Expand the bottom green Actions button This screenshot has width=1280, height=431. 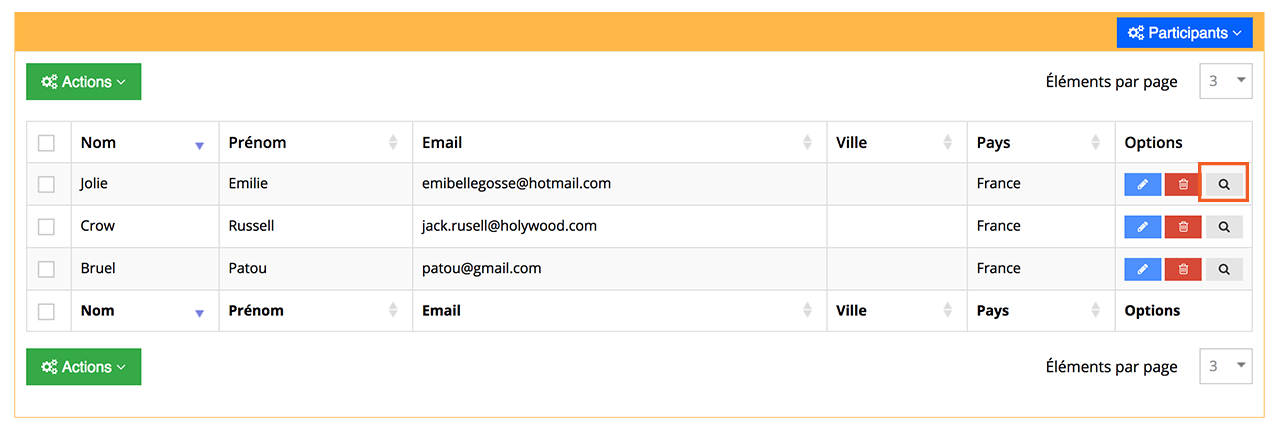click(83, 367)
